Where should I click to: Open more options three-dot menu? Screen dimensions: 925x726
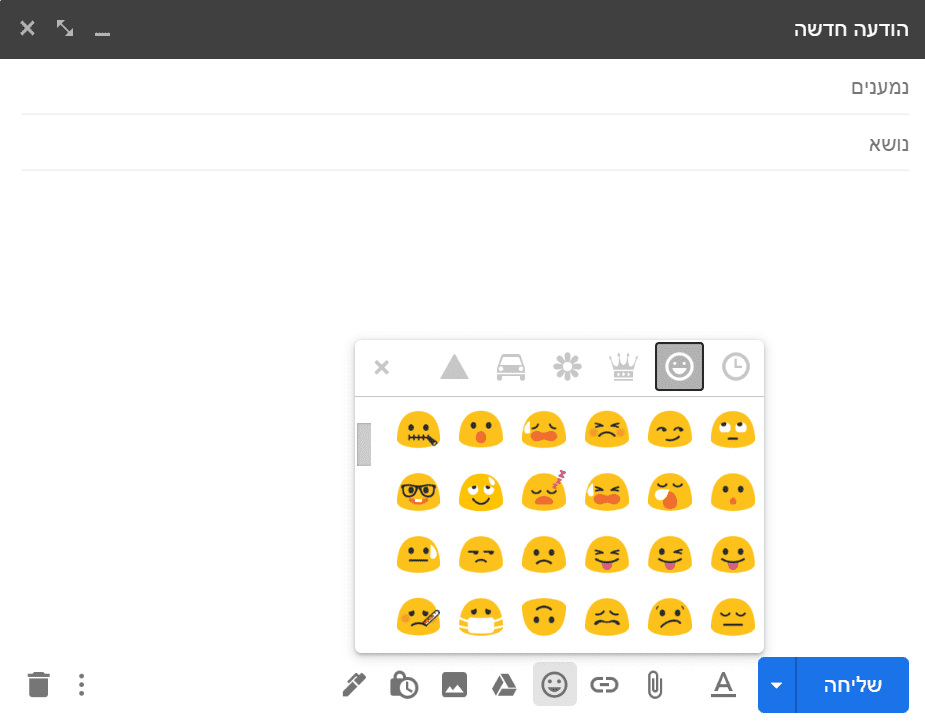point(81,685)
